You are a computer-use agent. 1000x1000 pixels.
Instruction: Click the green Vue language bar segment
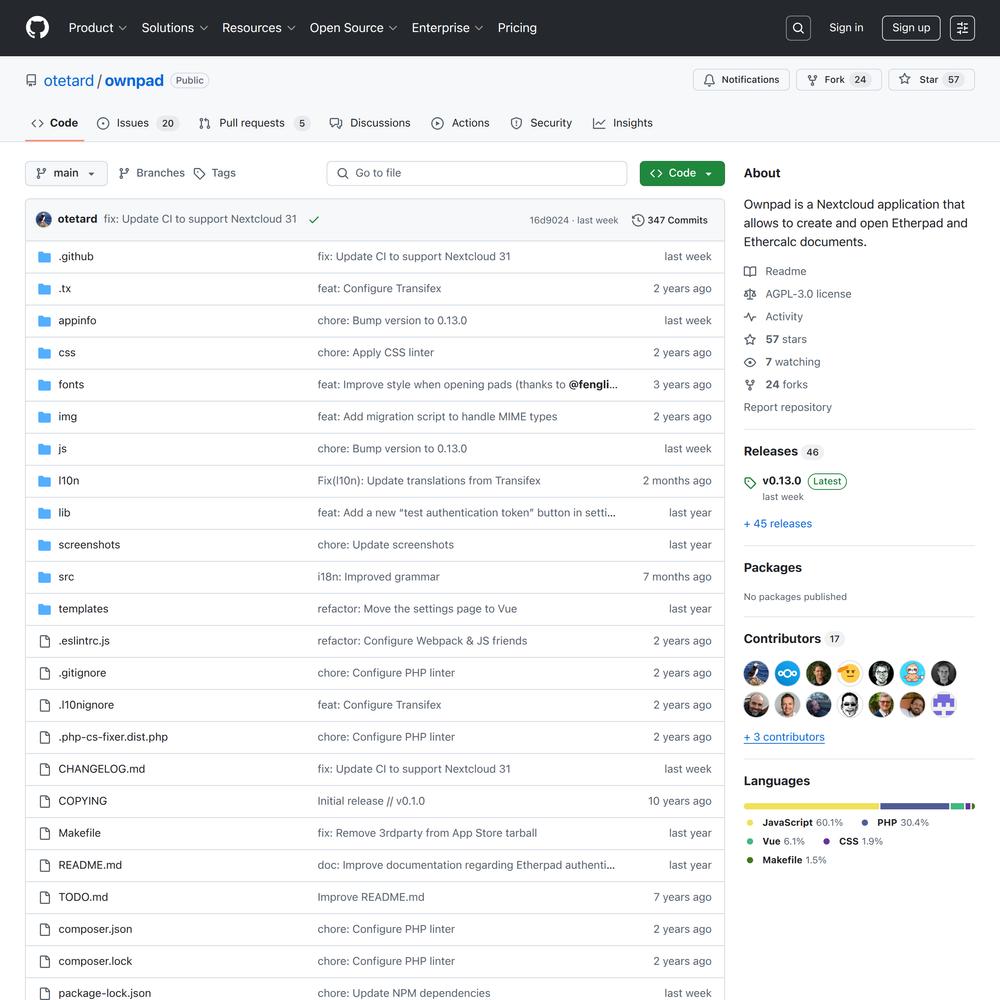point(957,807)
